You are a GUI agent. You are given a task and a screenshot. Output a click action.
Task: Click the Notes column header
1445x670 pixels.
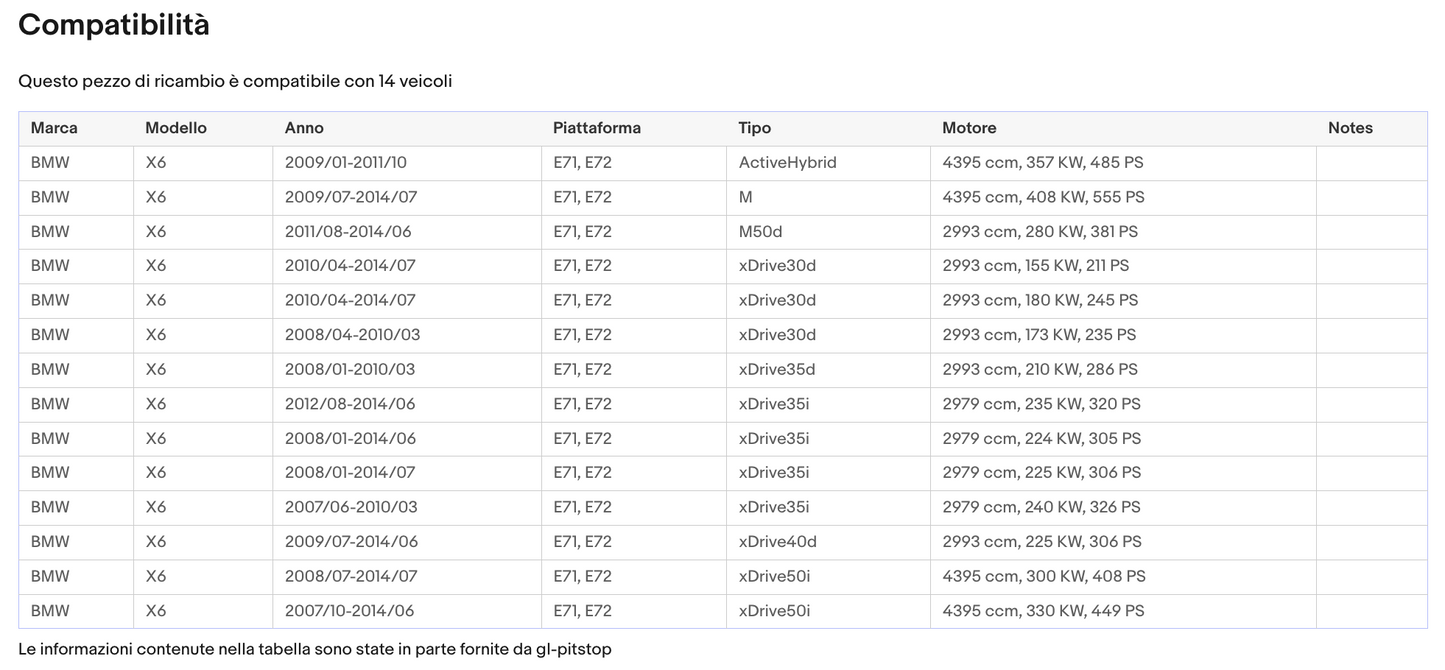(x=1350, y=128)
